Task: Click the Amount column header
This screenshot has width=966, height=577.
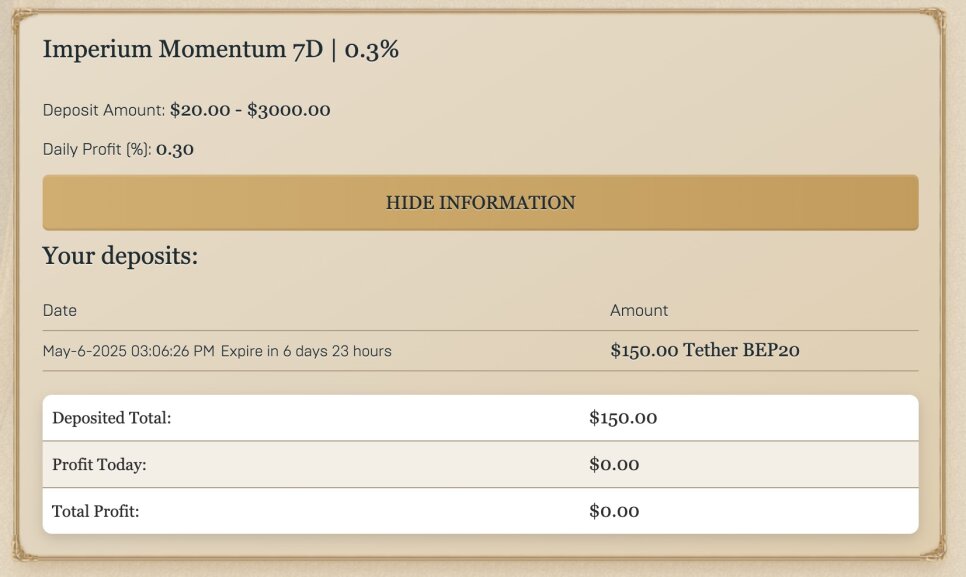Action: pyautogui.click(x=639, y=310)
